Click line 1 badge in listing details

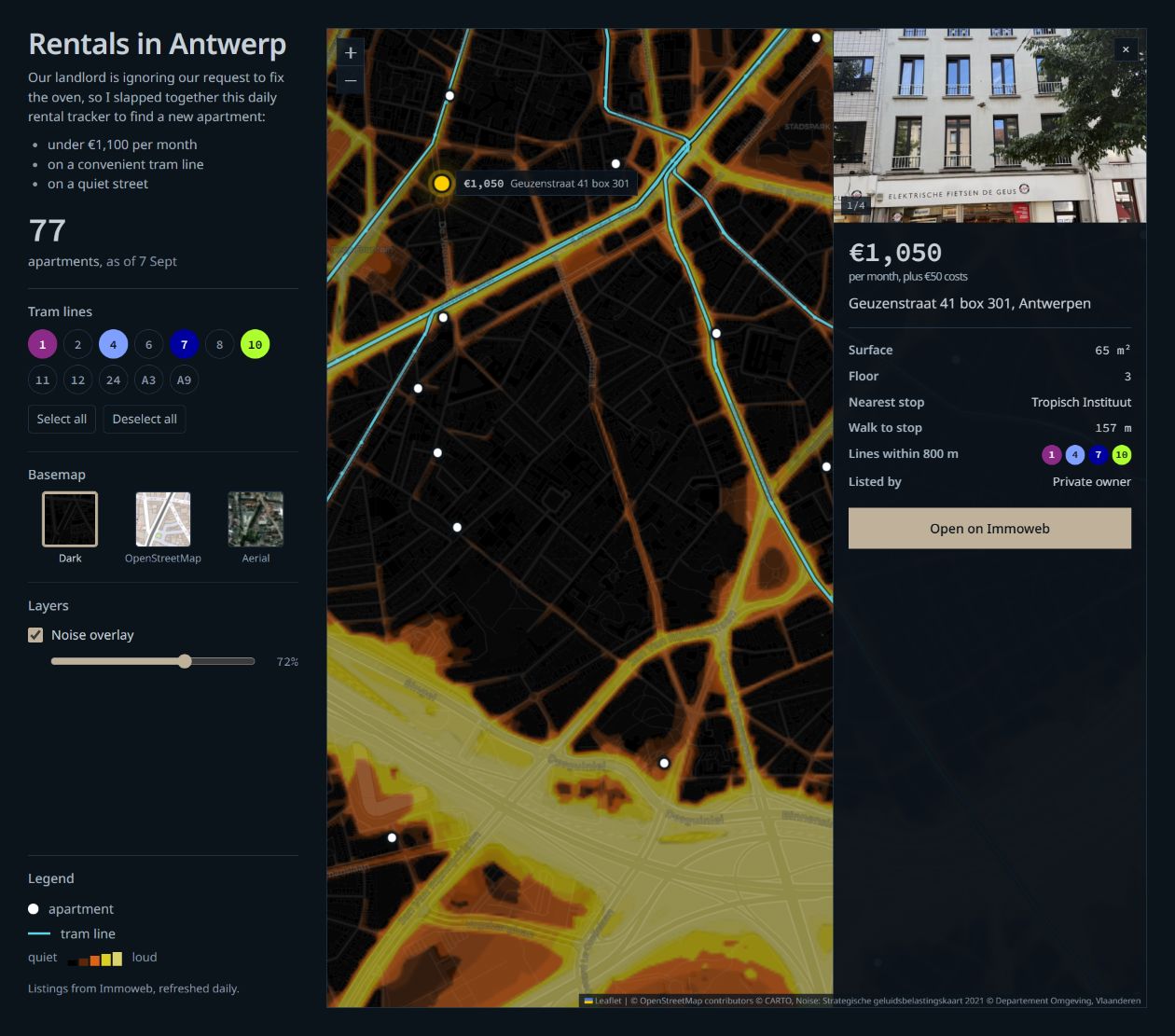point(1052,455)
